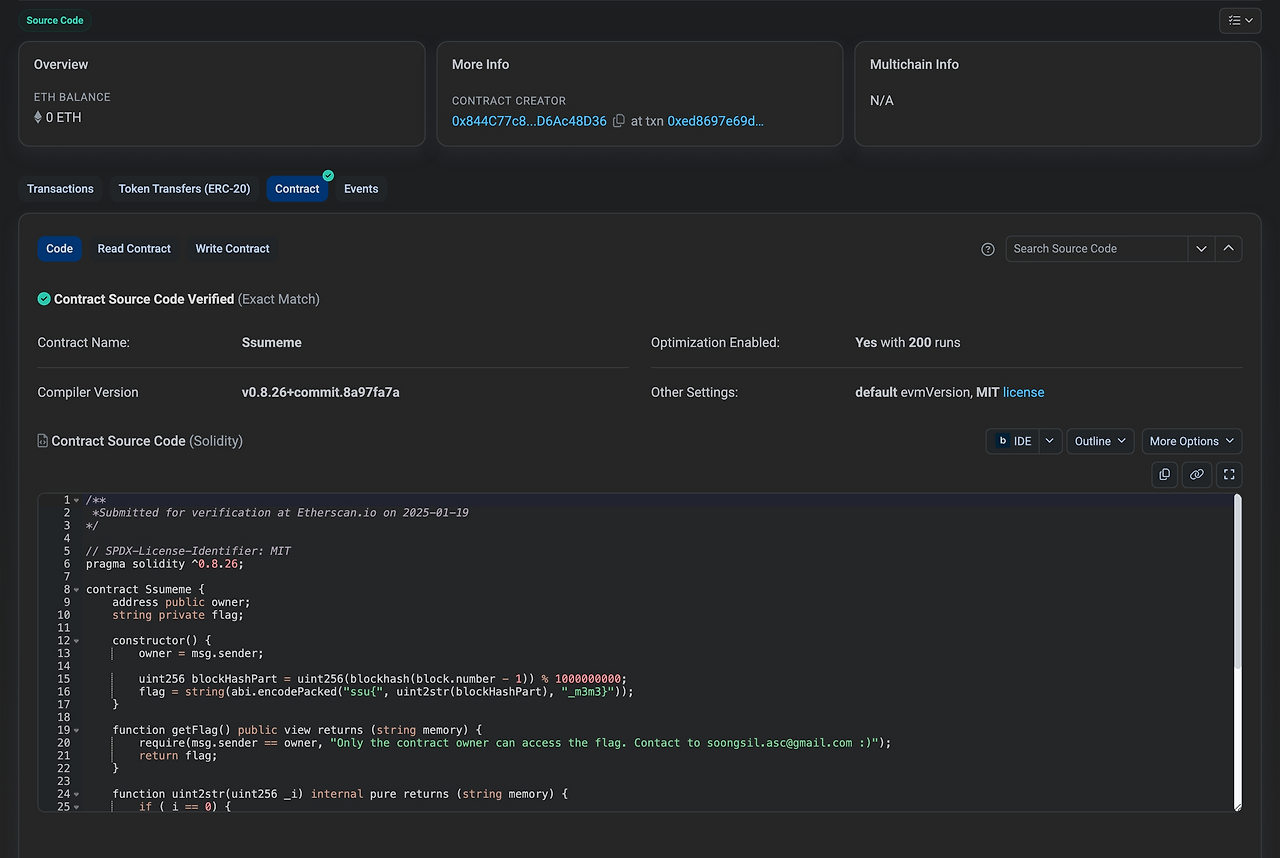Switch to the Transactions tab
Viewport: 1280px width, 858px height.
click(60, 189)
